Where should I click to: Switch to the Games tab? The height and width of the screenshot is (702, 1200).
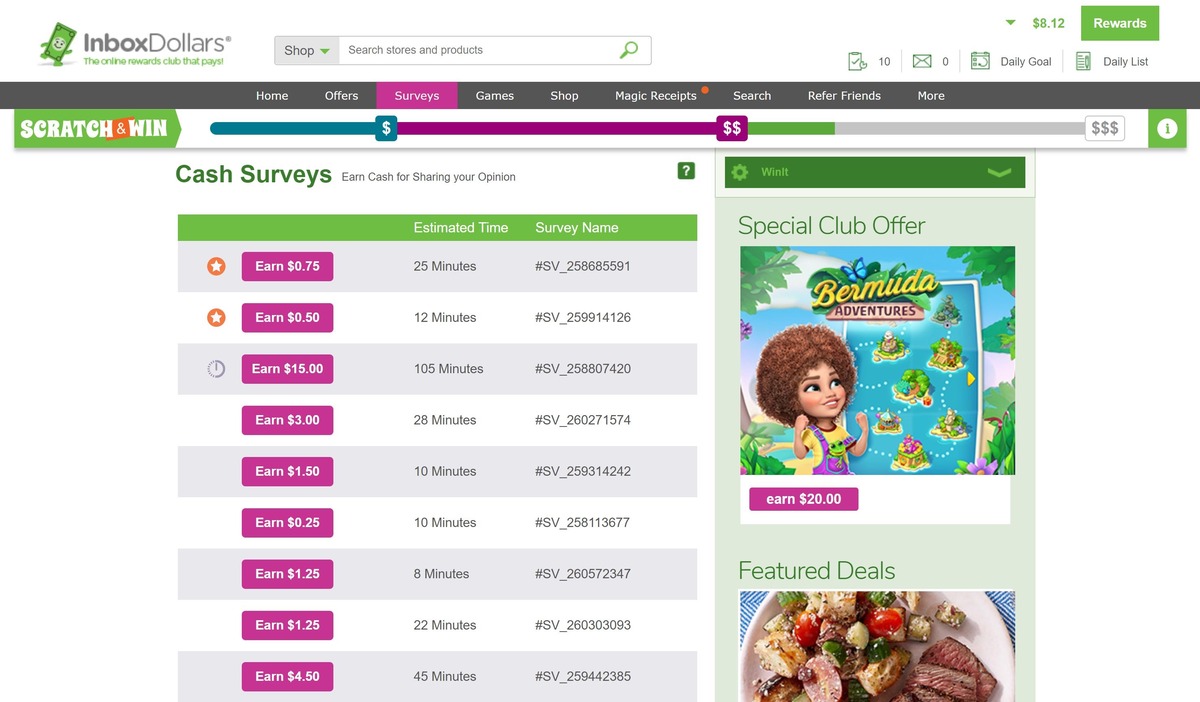[x=494, y=95]
